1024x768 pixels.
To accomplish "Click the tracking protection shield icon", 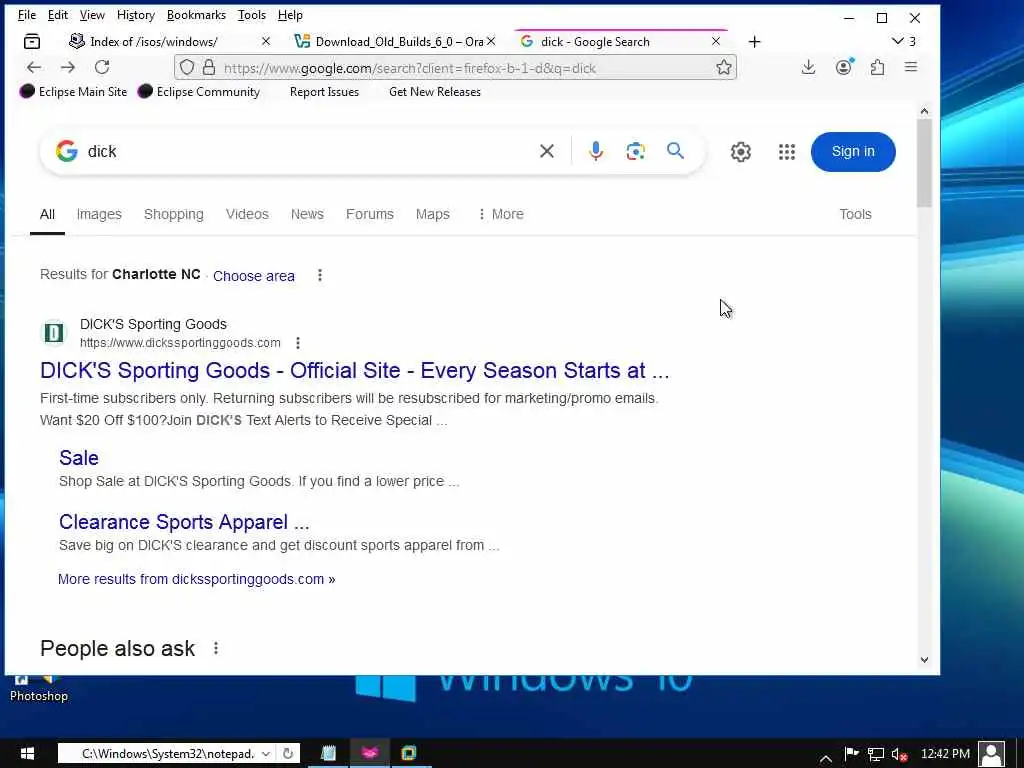I will point(187,67).
